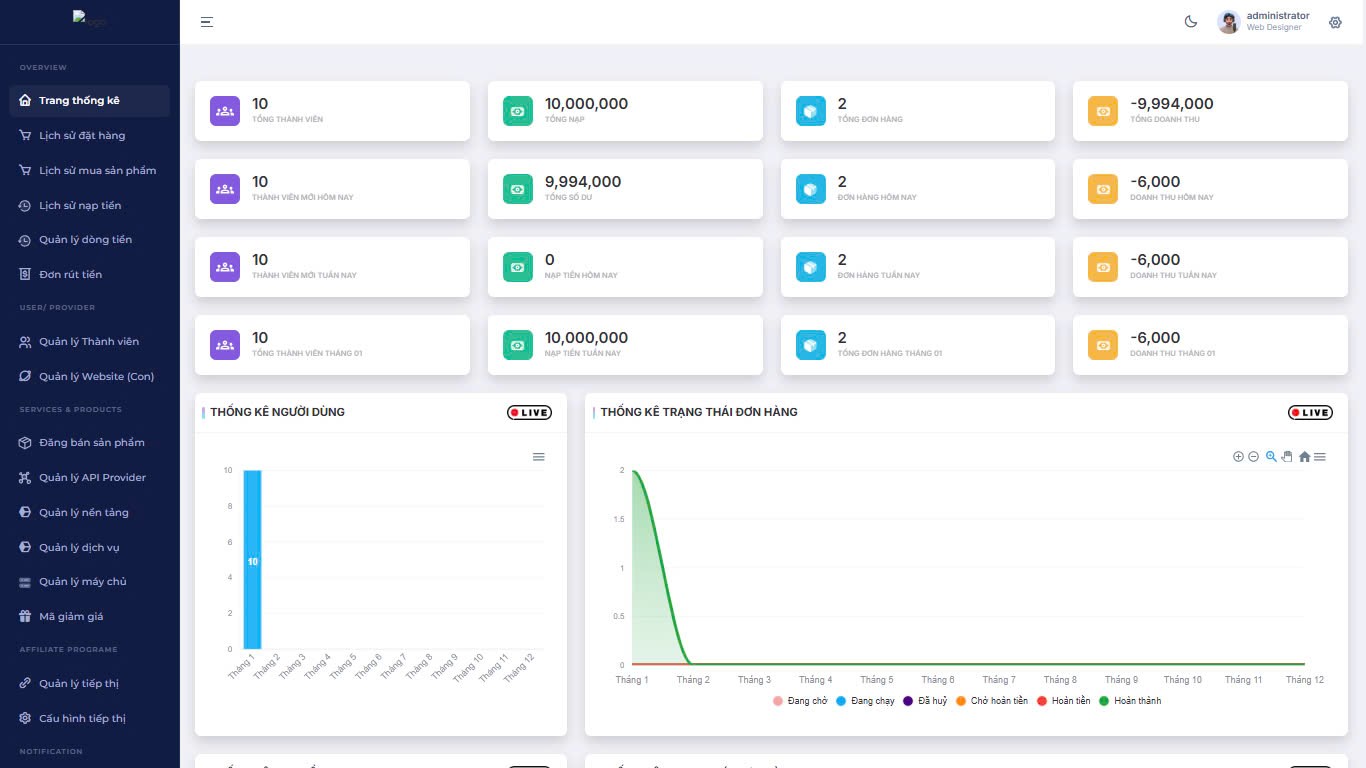Click the logo at sidebar top
1366x768 pixels.
tap(90, 18)
